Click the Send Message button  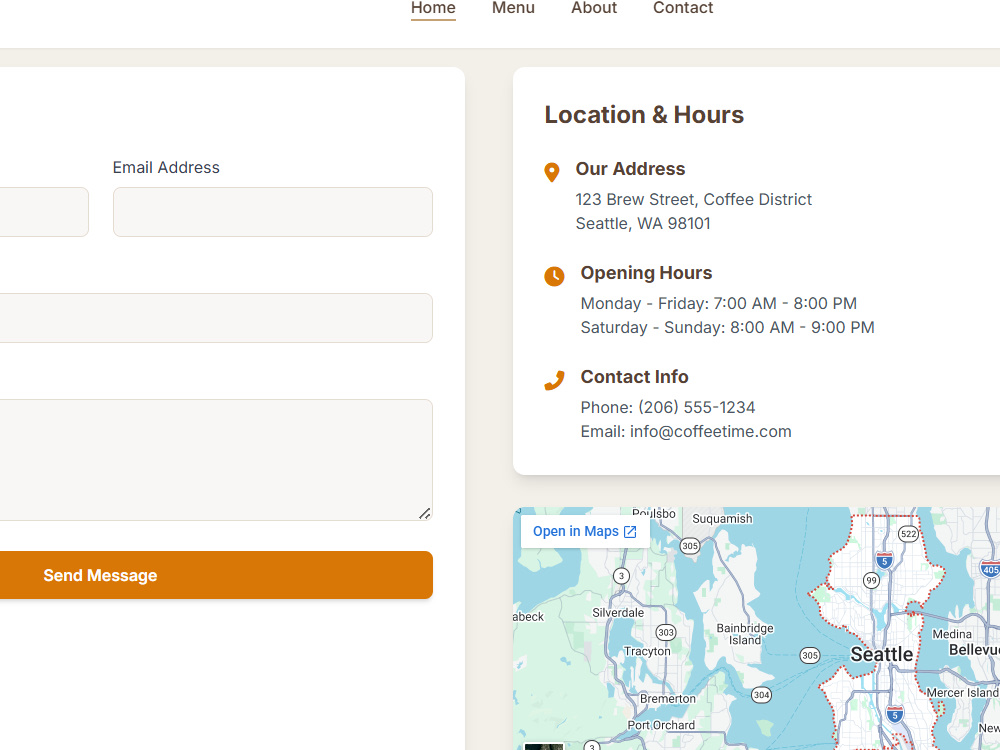tap(216, 575)
